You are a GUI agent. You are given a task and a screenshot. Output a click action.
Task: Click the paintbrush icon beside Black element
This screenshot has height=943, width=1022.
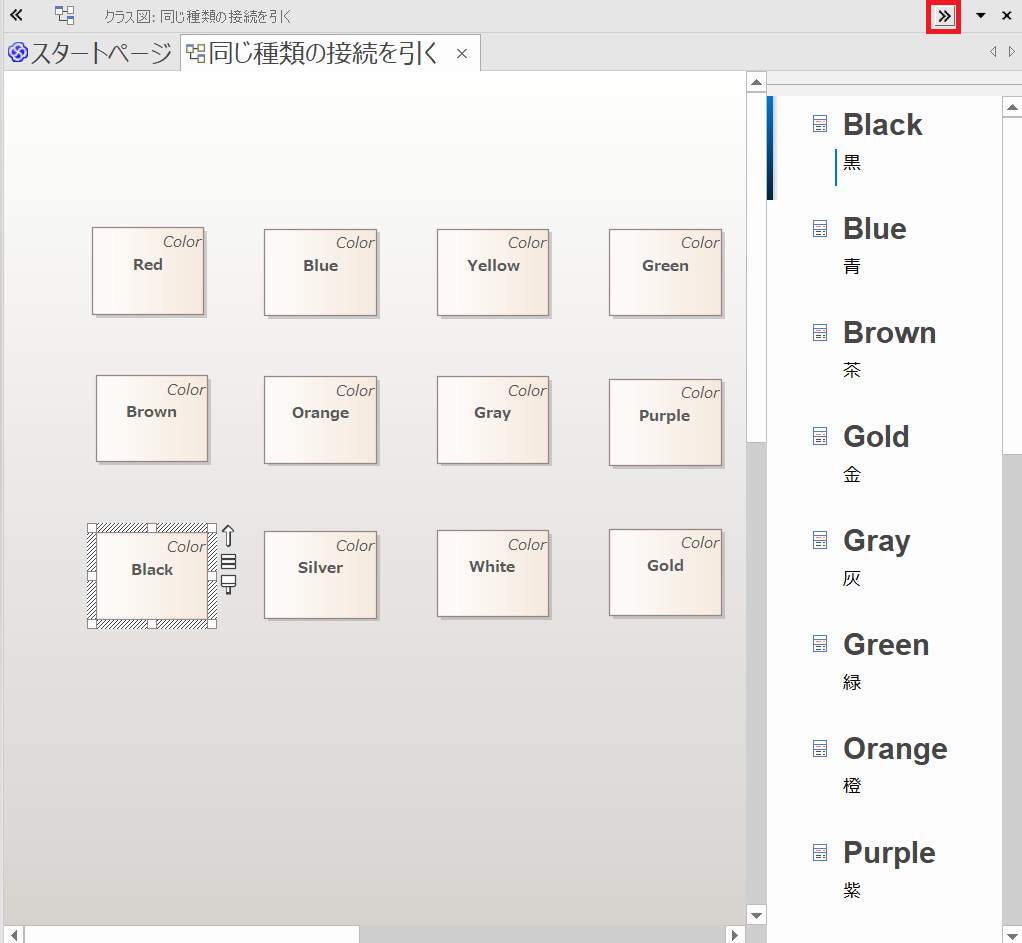click(x=228, y=584)
